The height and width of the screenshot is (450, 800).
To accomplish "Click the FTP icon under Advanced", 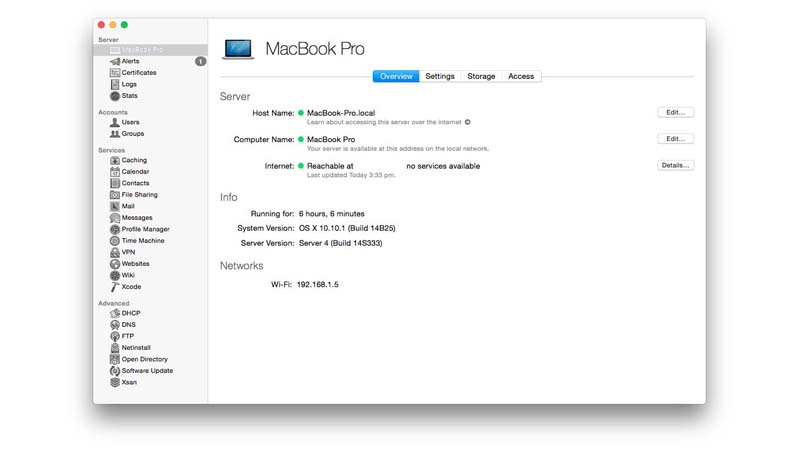I will [x=115, y=336].
